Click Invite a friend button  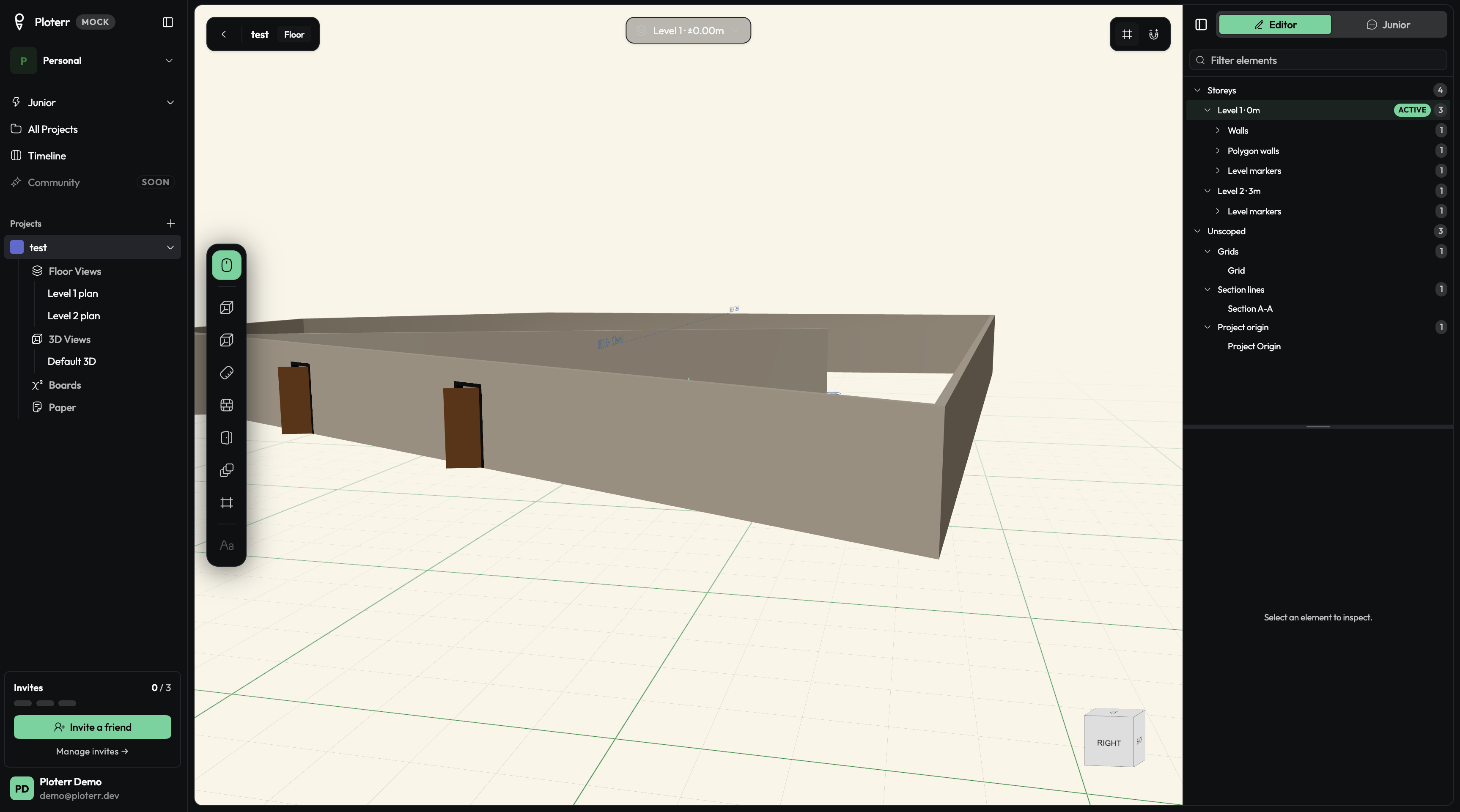pos(92,727)
